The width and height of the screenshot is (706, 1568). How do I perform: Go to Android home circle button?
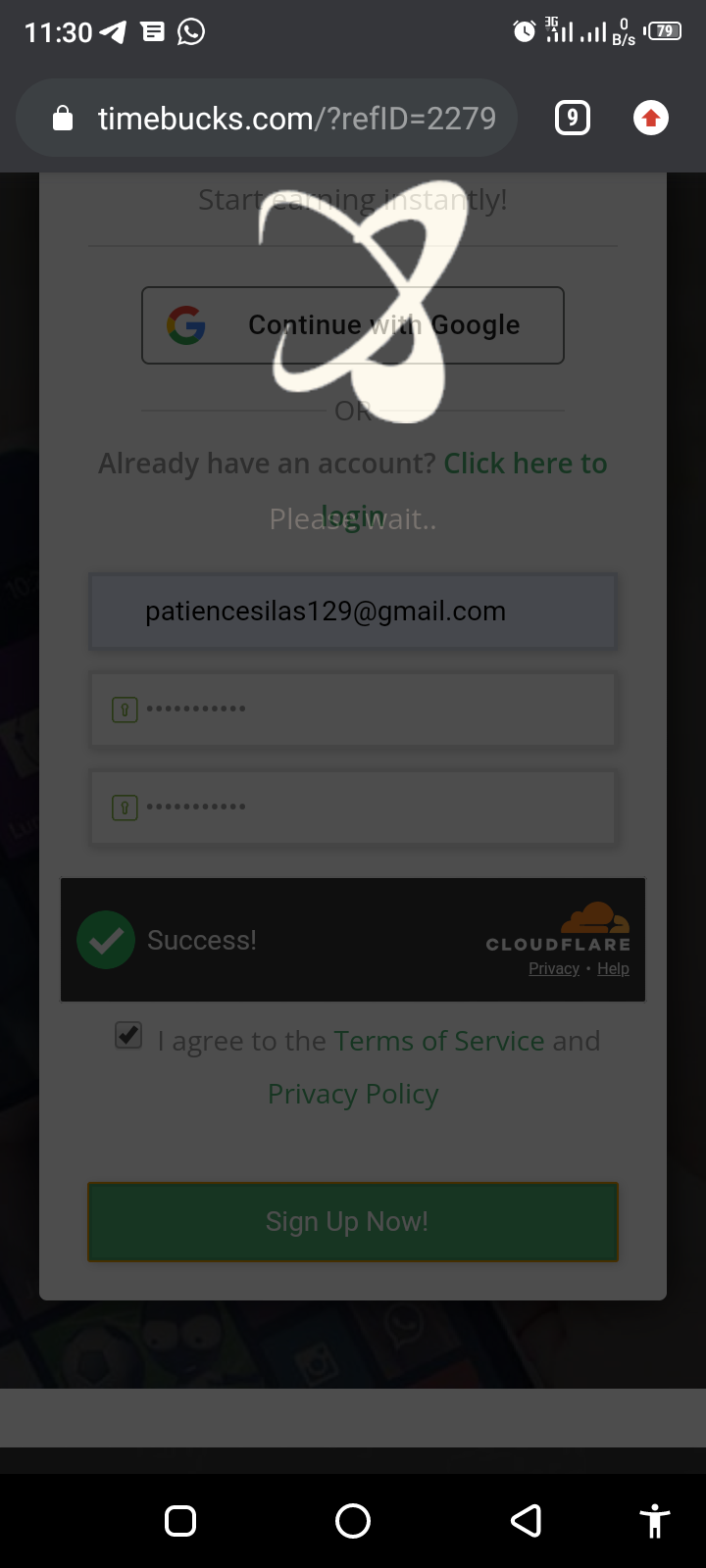353,1521
